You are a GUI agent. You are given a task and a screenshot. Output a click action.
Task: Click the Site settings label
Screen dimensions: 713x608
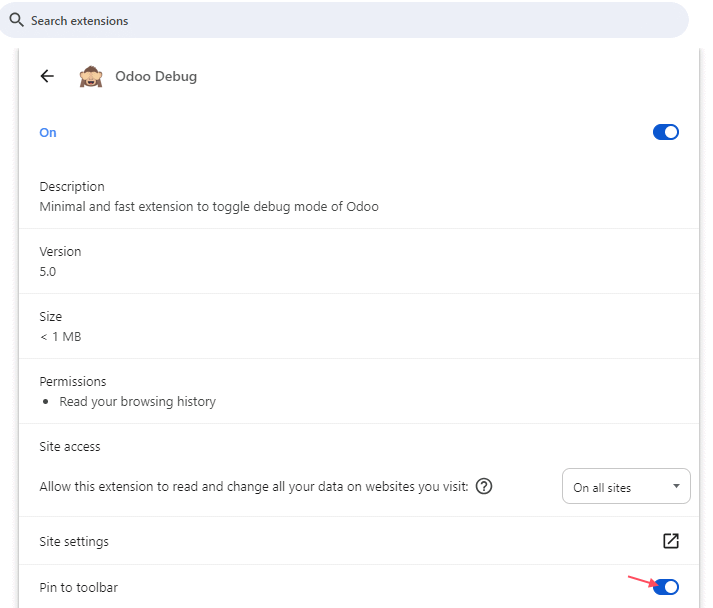click(x=74, y=541)
